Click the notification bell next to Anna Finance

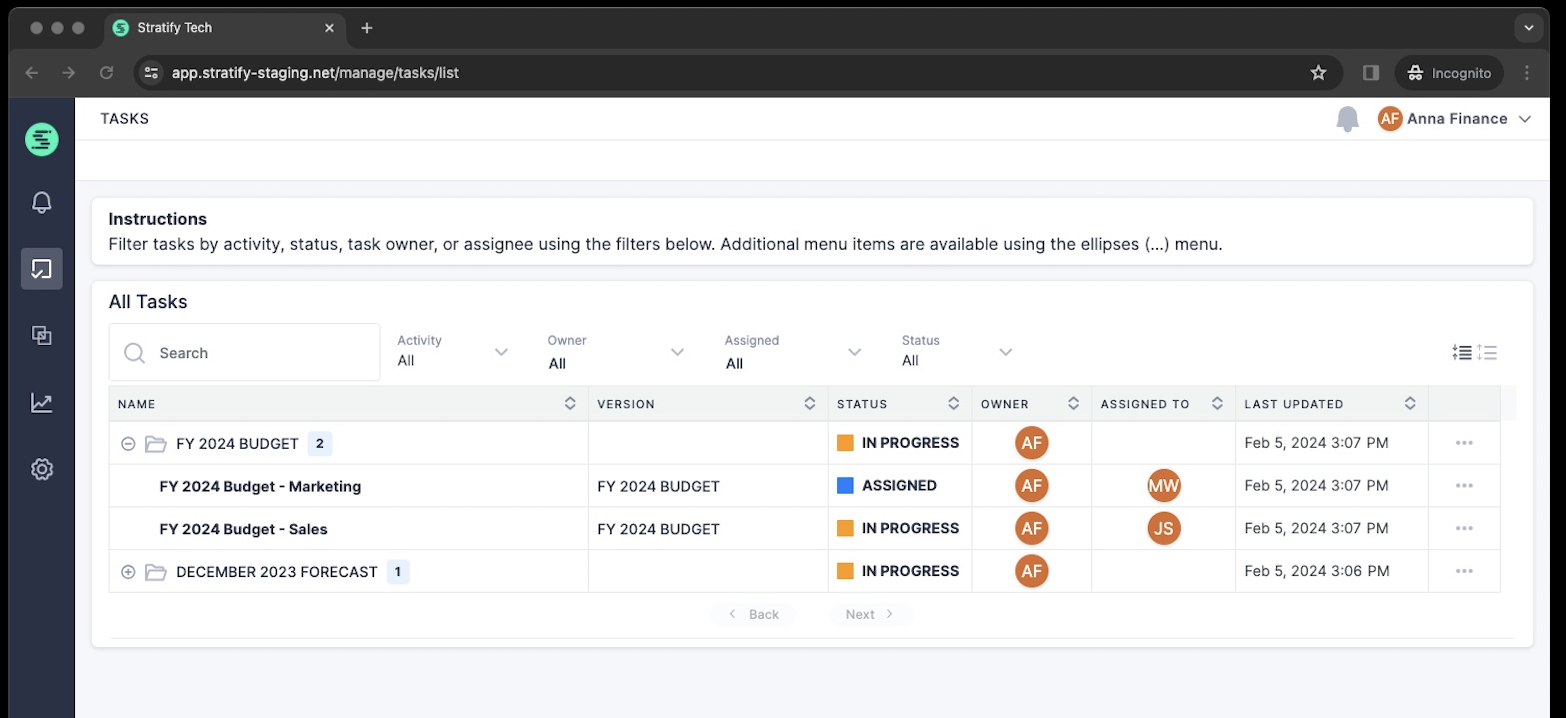[1346, 118]
